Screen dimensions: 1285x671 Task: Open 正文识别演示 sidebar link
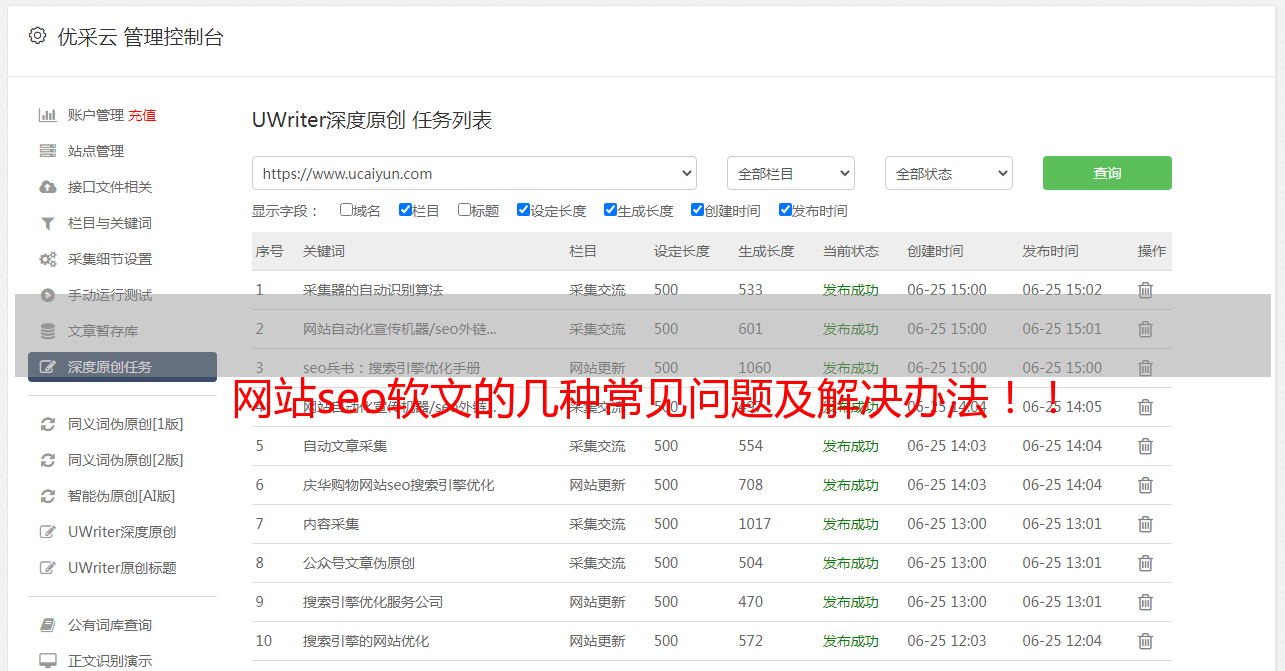(x=110, y=661)
